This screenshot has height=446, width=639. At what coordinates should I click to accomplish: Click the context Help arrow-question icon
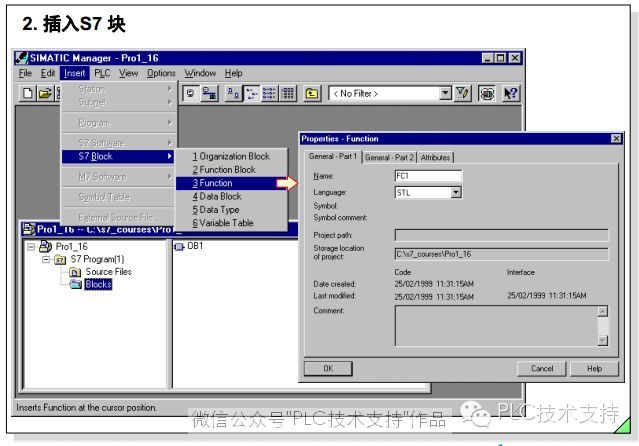(510, 93)
